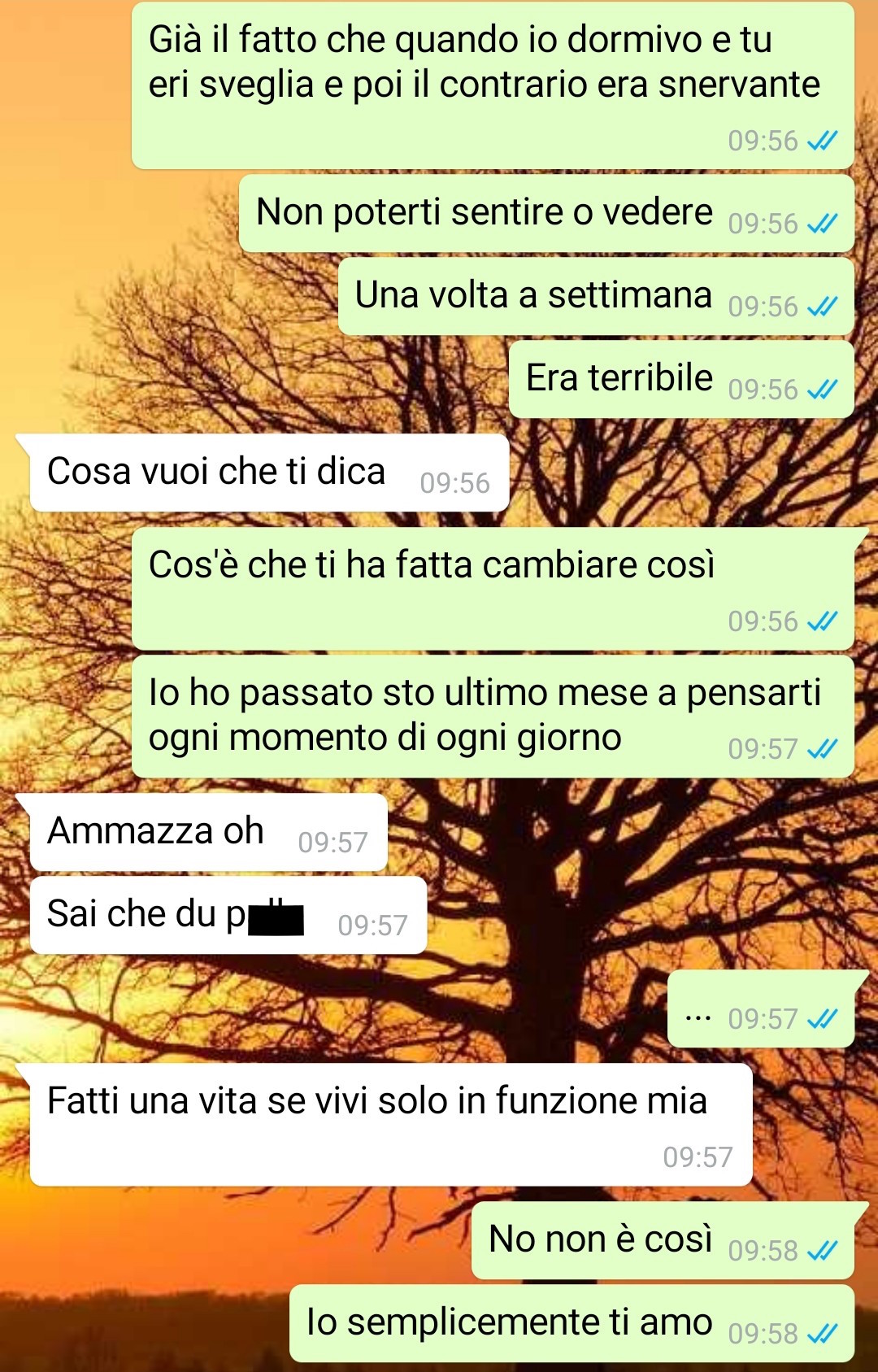Select the 'Era terribile' sent message
This screenshot has height=1372, width=878.
tap(681, 379)
